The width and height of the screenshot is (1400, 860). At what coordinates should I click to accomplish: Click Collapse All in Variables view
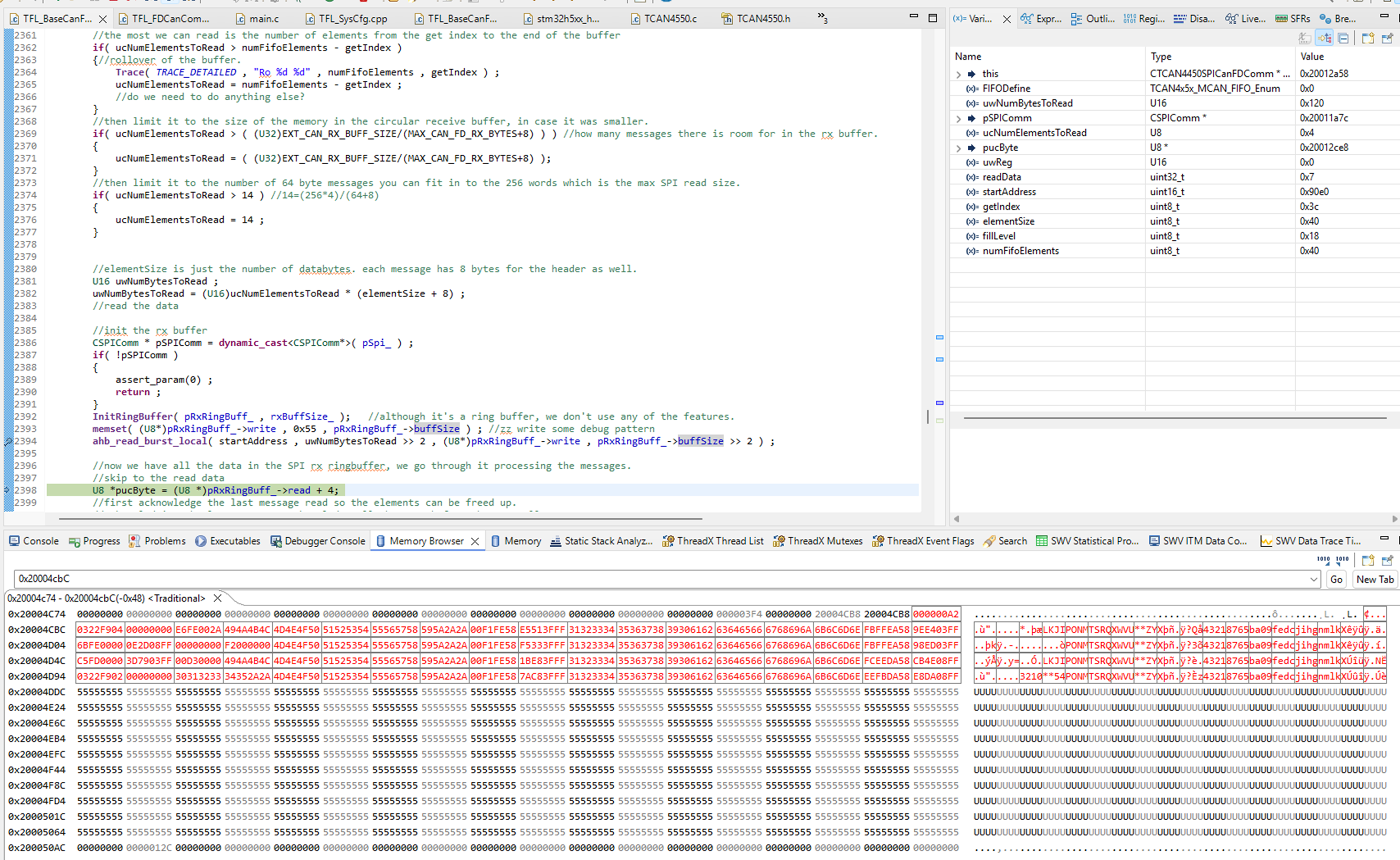(x=1343, y=38)
